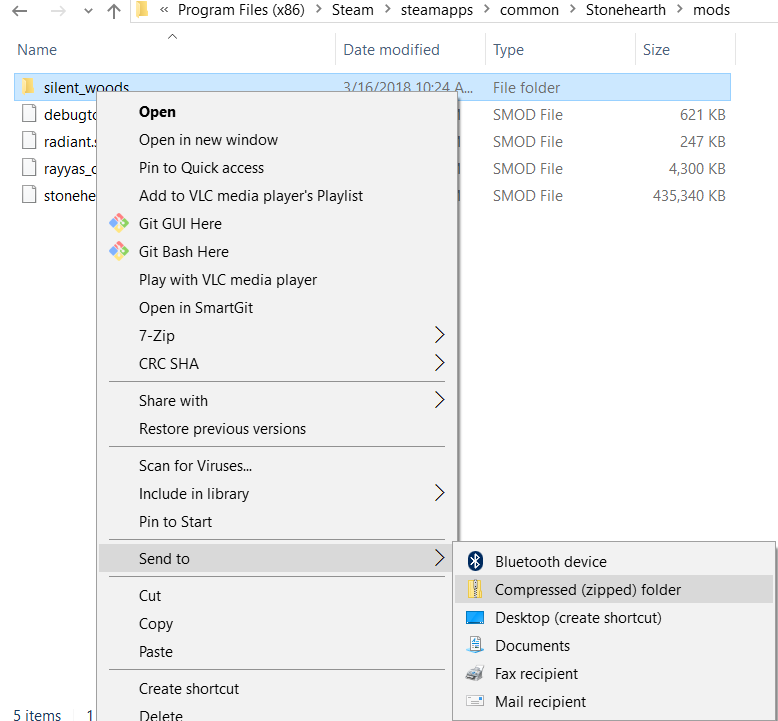The width and height of the screenshot is (778, 721).
Task: Expand the 7-Zip submenu arrow
Action: pos(439,335)
